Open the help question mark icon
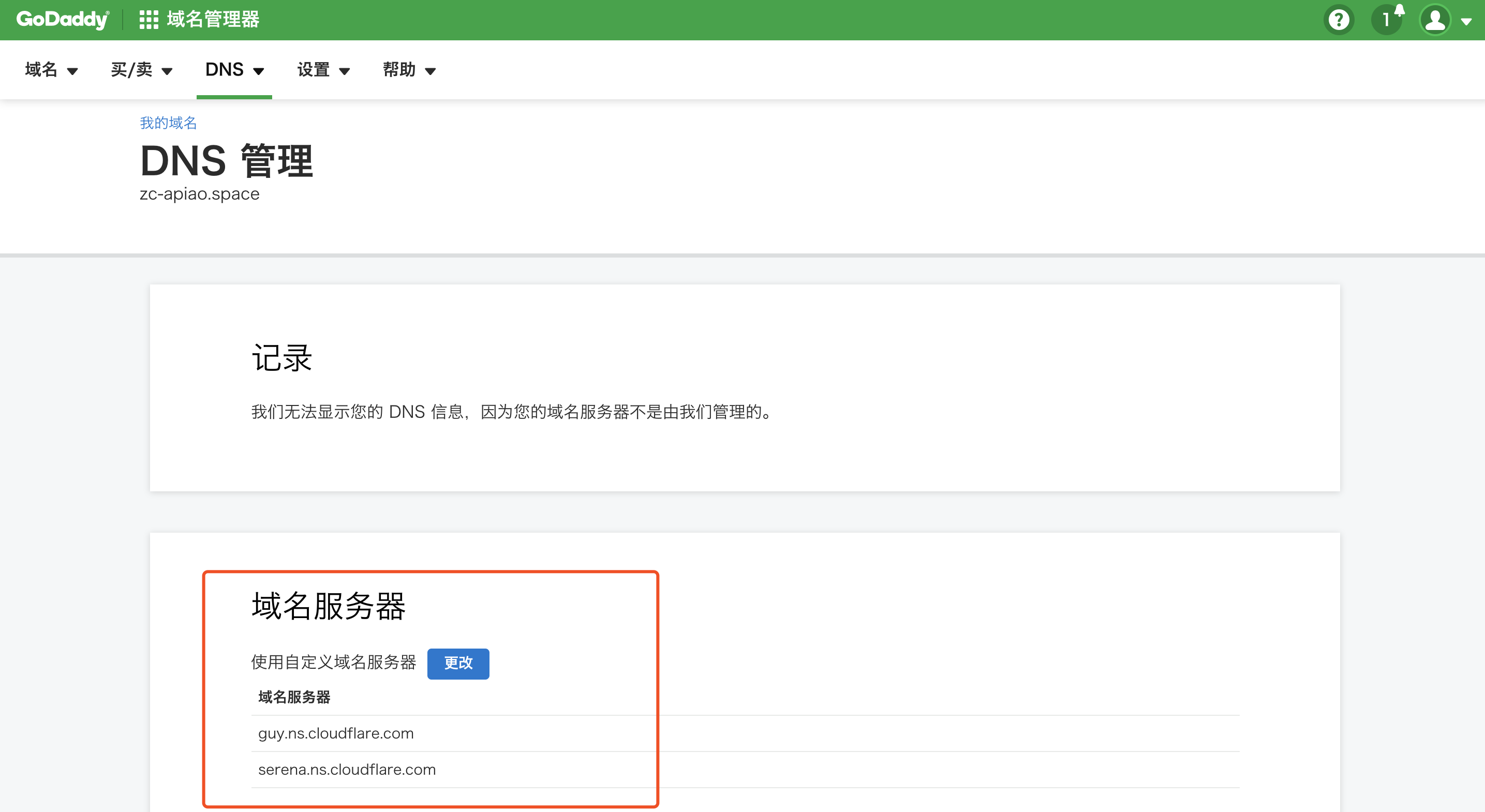The width and height of the screenshot is (1485, 812). pos(1339,20)
